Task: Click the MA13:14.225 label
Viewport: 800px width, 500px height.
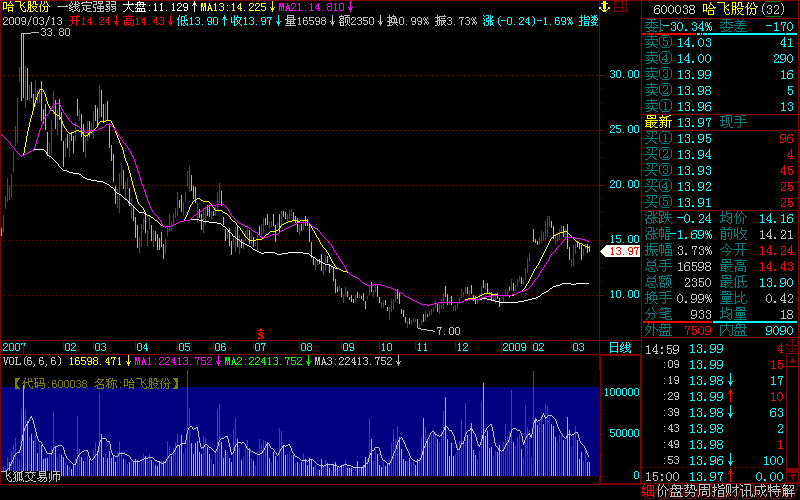Action: [234, 8]
